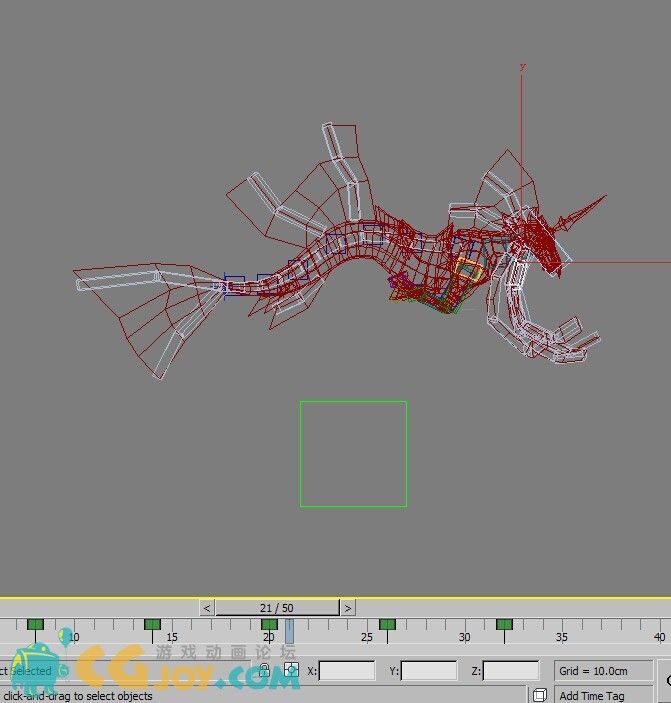
Task: Click the communication center icon beside Add Time Tag
Action: pos(540,695)
